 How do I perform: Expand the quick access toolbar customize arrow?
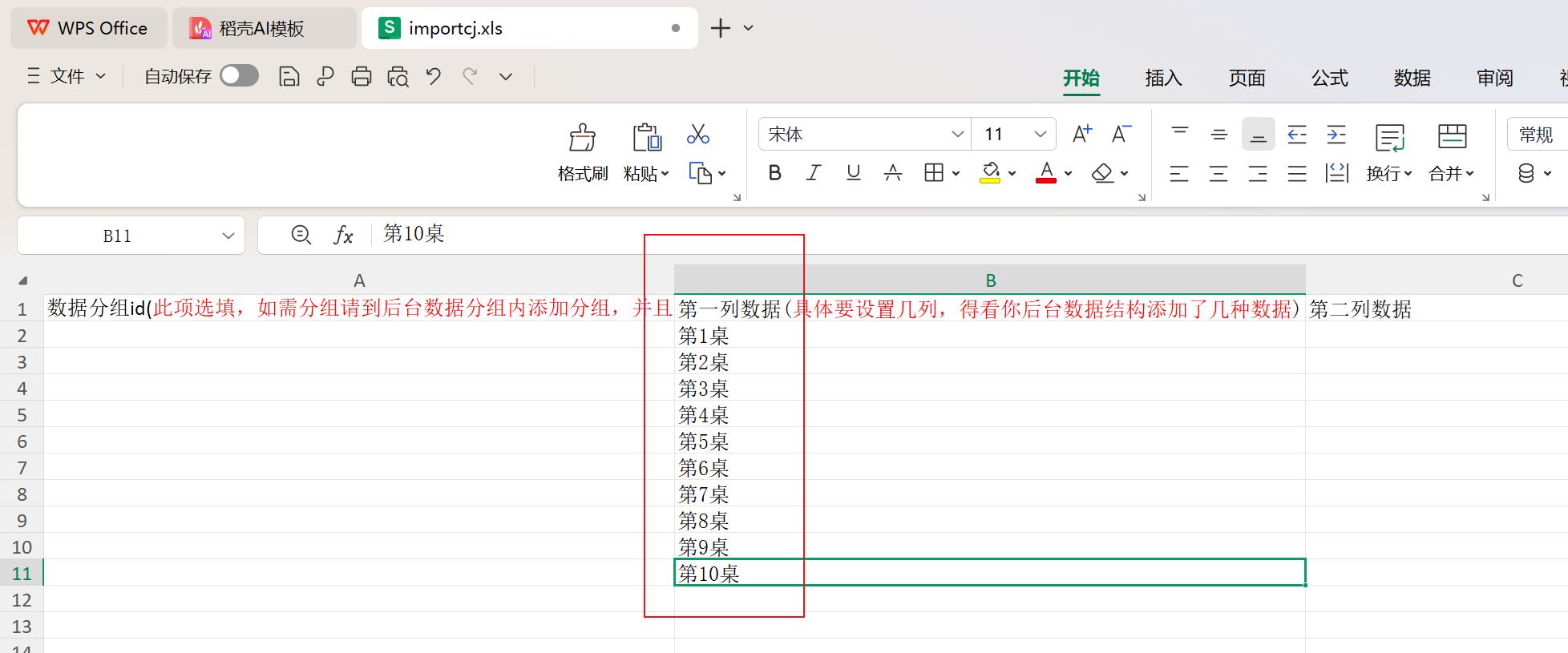point(506,77)
